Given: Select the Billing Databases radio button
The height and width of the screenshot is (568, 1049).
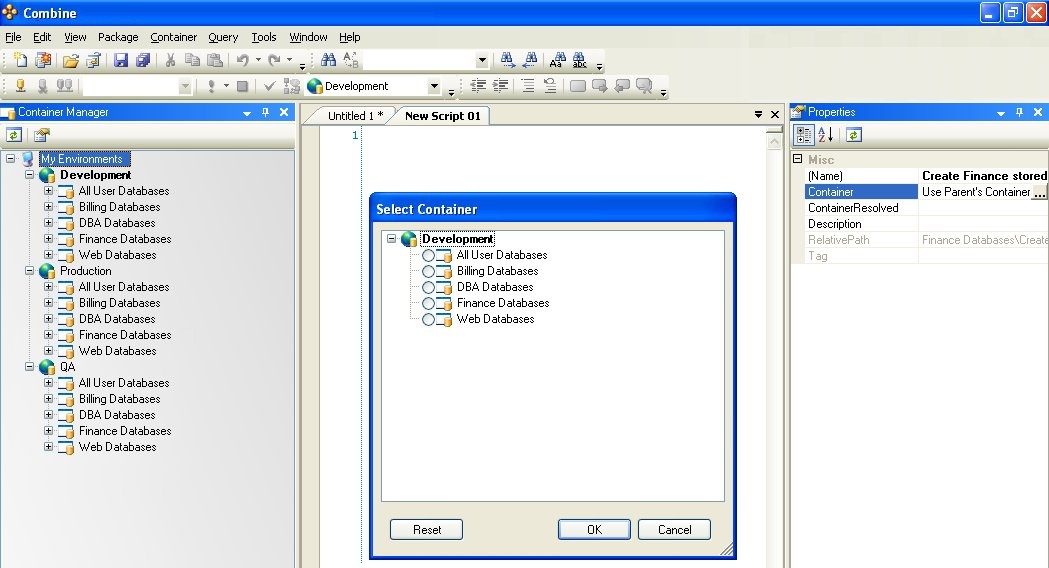Looking at the screenshot, I should tap(428, 272).
